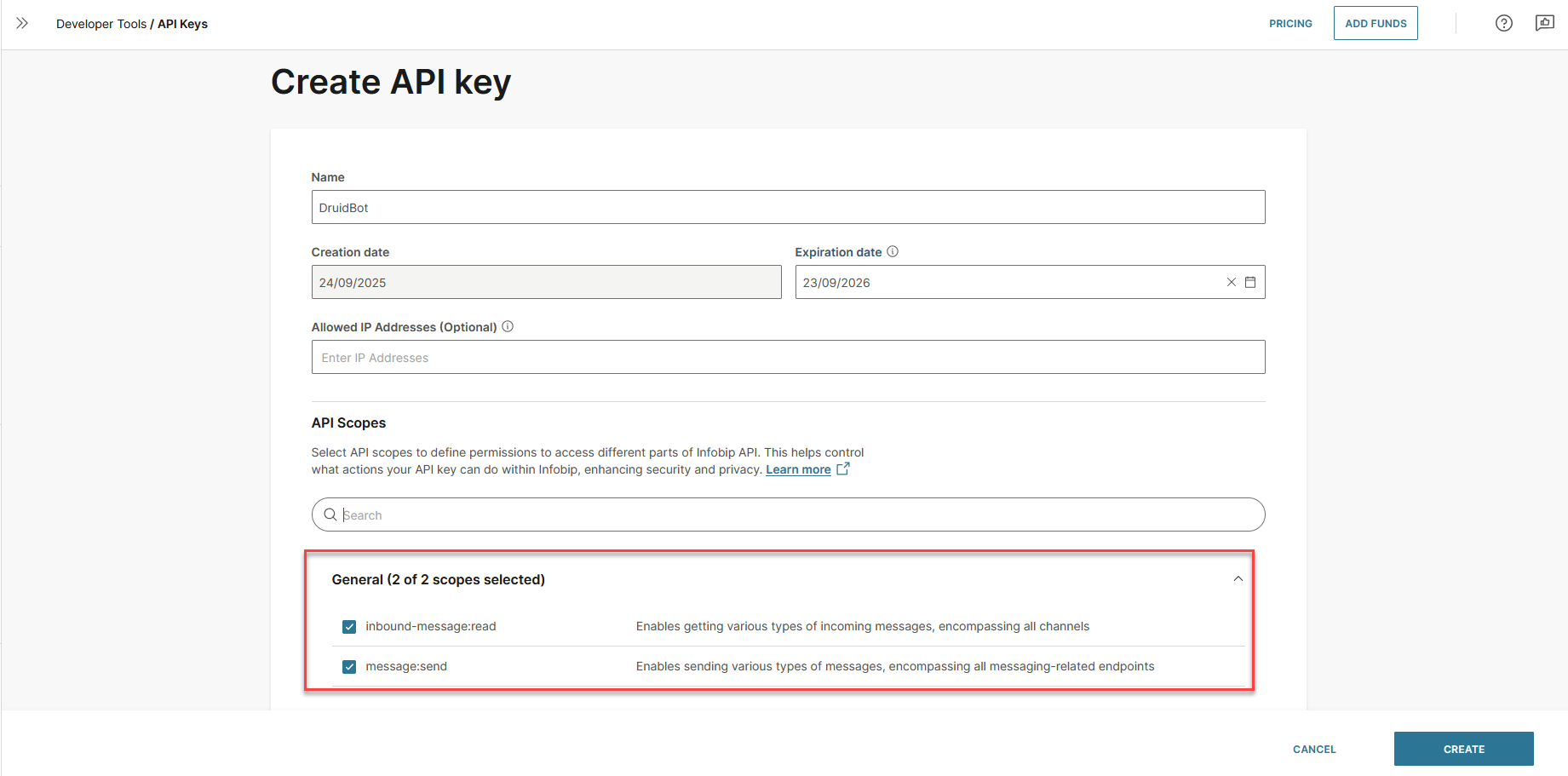Clear the expiration date with X icon
The width and height of the screenshot is (1568, 776).
1231,282
